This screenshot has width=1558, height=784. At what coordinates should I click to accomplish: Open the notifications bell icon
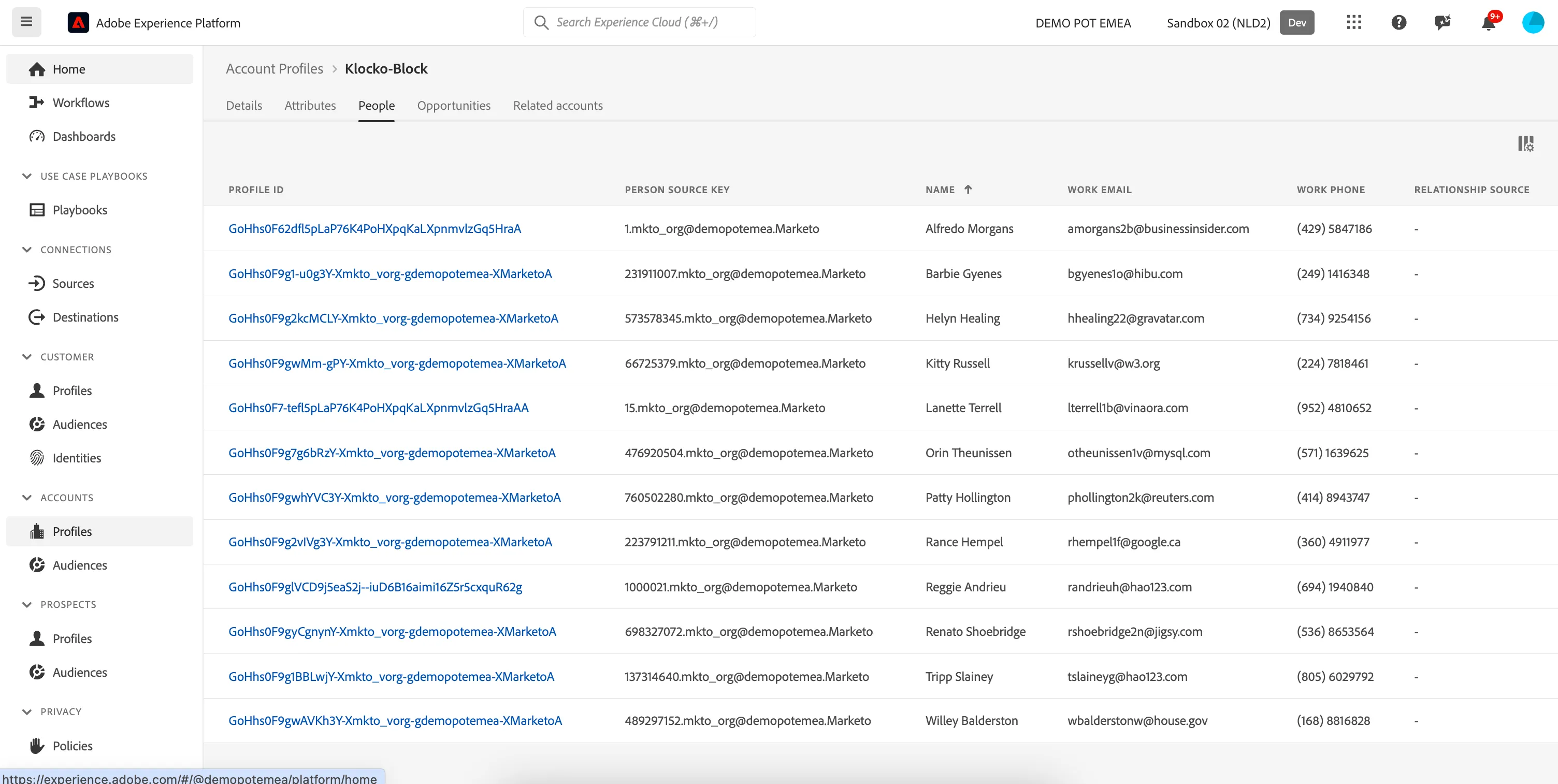click(x=1489, y=23)
